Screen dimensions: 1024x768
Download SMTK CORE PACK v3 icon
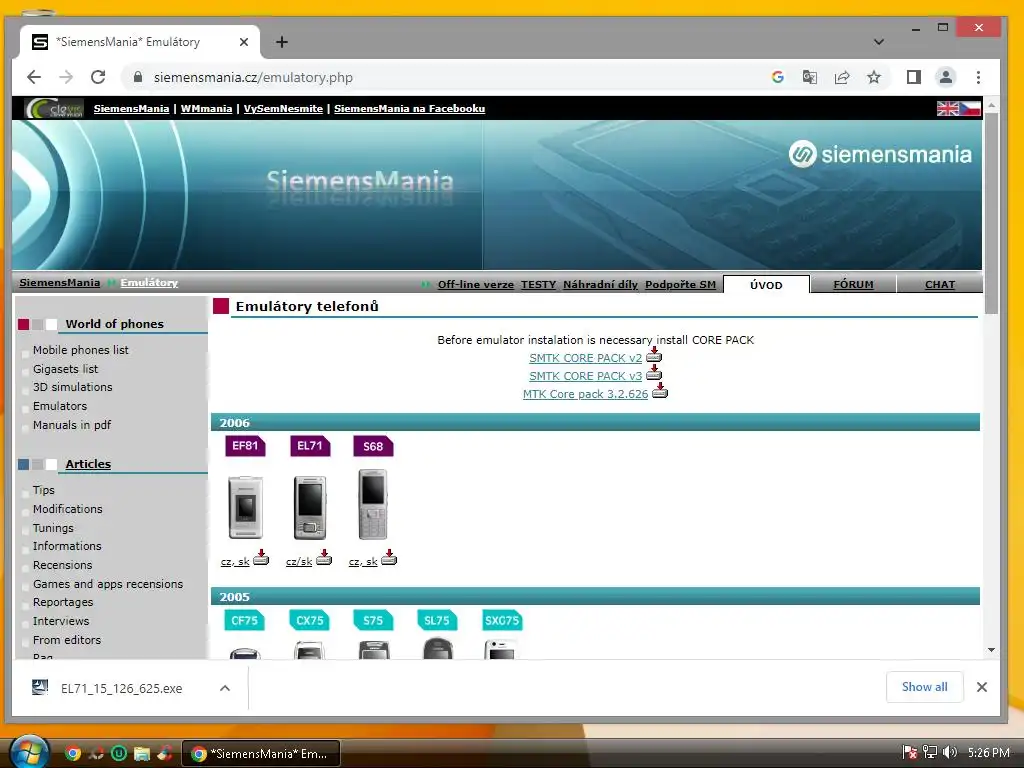click(x=654, y=373)
